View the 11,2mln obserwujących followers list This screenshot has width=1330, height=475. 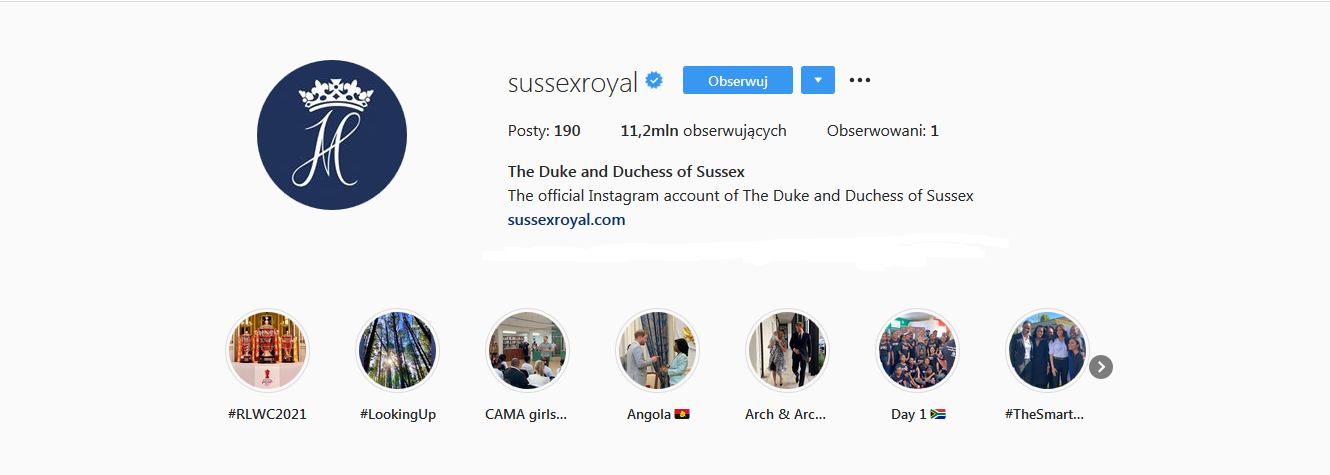click(x=704, y=131)
